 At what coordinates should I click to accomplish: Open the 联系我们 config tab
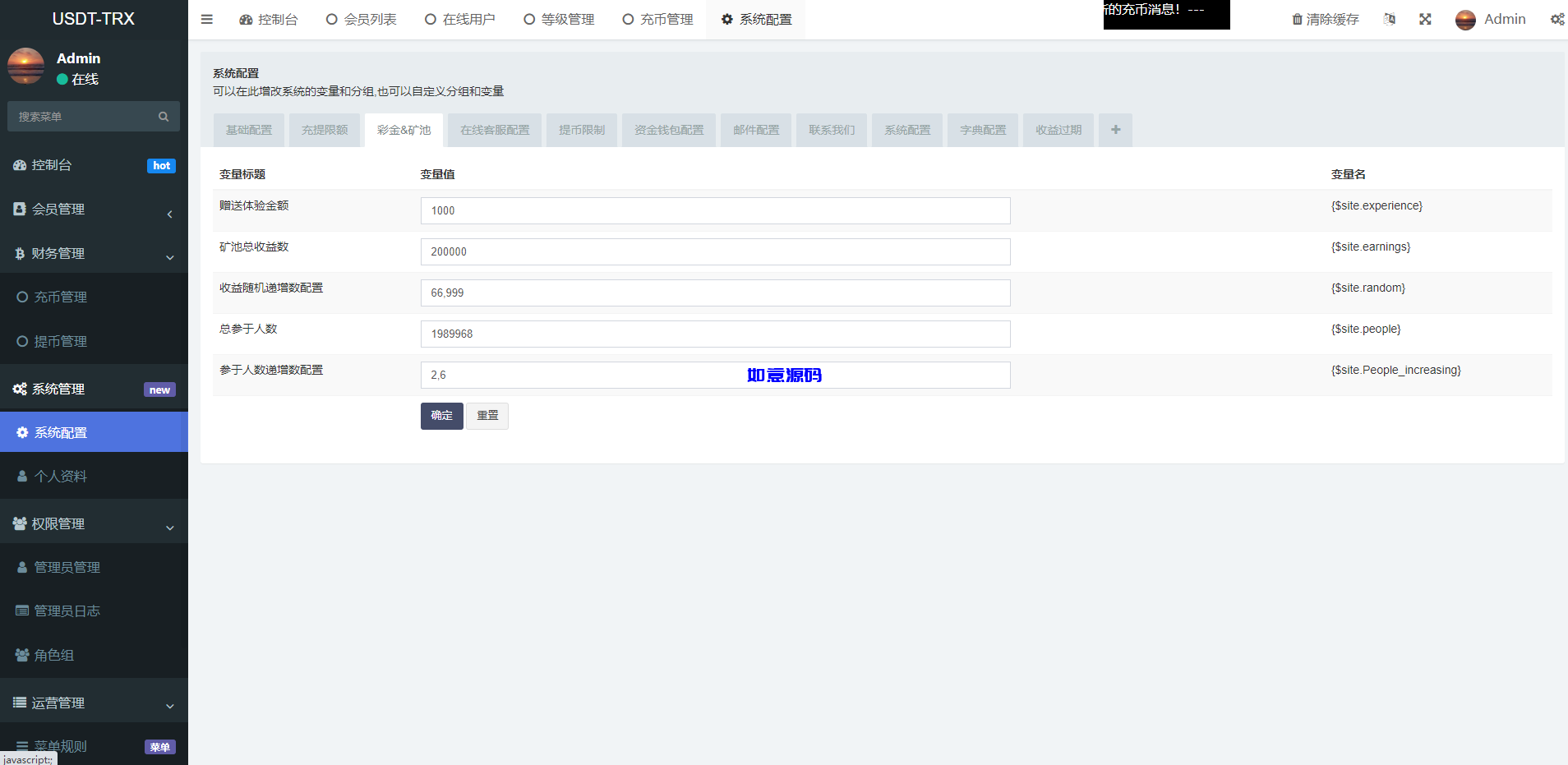832,130
